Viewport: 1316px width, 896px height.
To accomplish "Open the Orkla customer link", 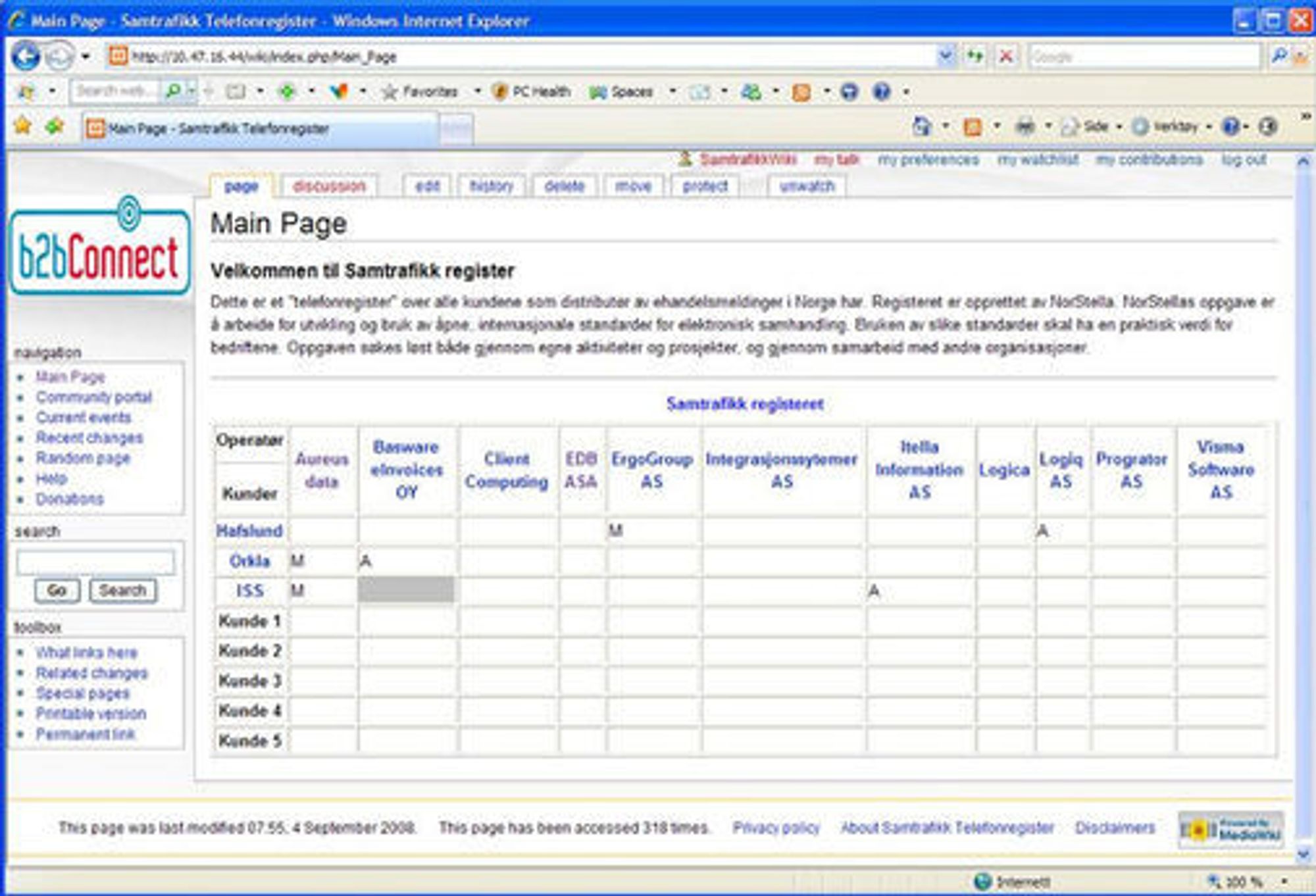I will click(249, 561).
